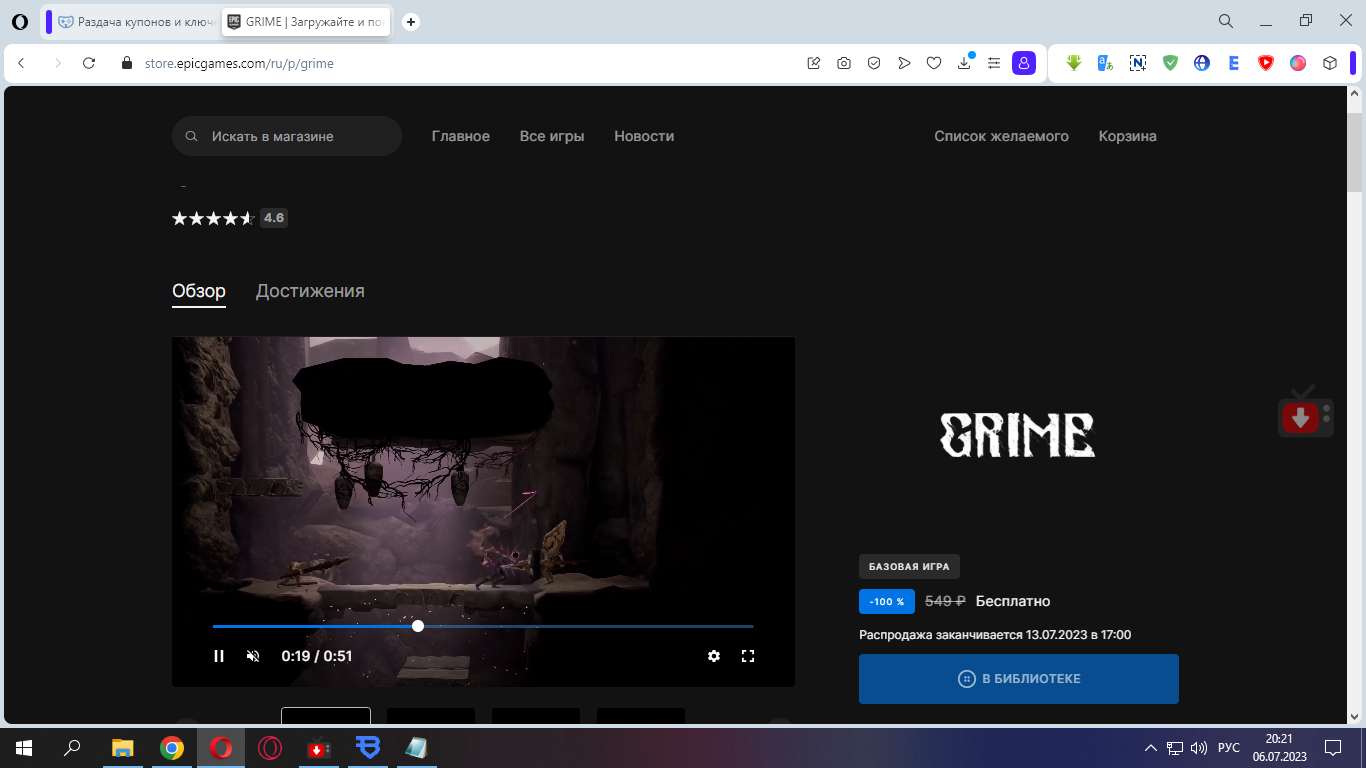Viewport: 1366px width, 768px height.
Task: Open the notifications action center
Action: tap(1332, 748)
